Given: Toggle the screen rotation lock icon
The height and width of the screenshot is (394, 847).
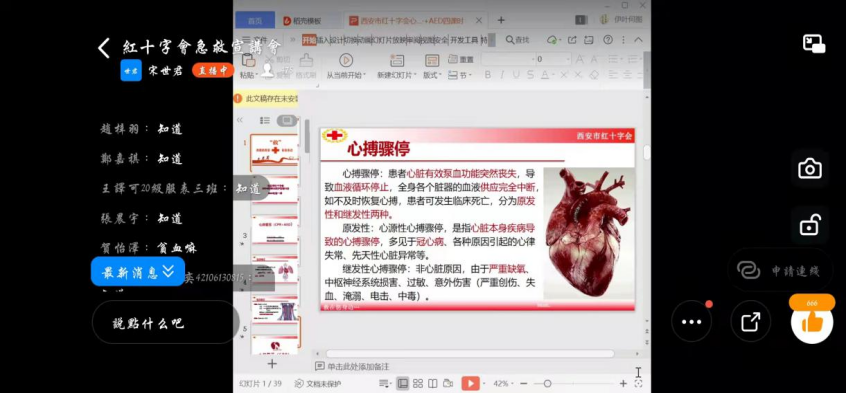Looking at the screenshot, I should (x=810, y=225).
